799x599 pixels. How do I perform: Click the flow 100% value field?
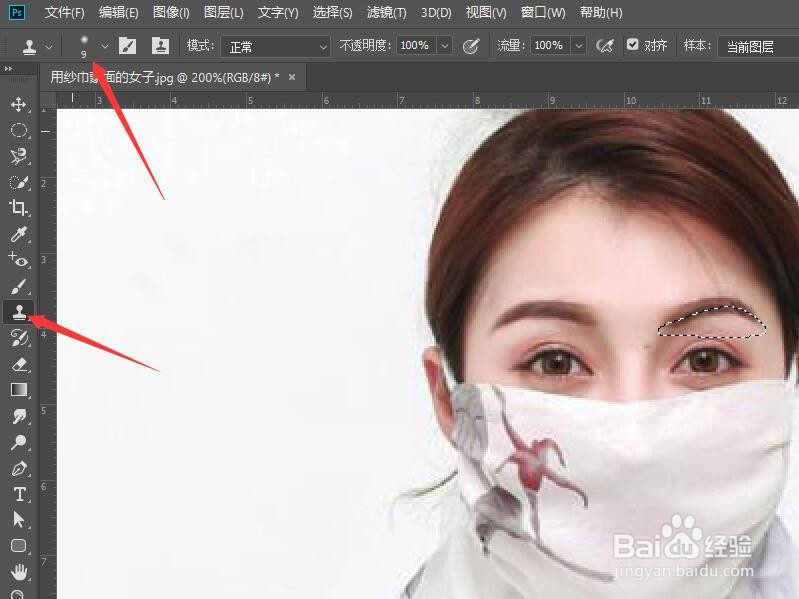tap(550, 46)
